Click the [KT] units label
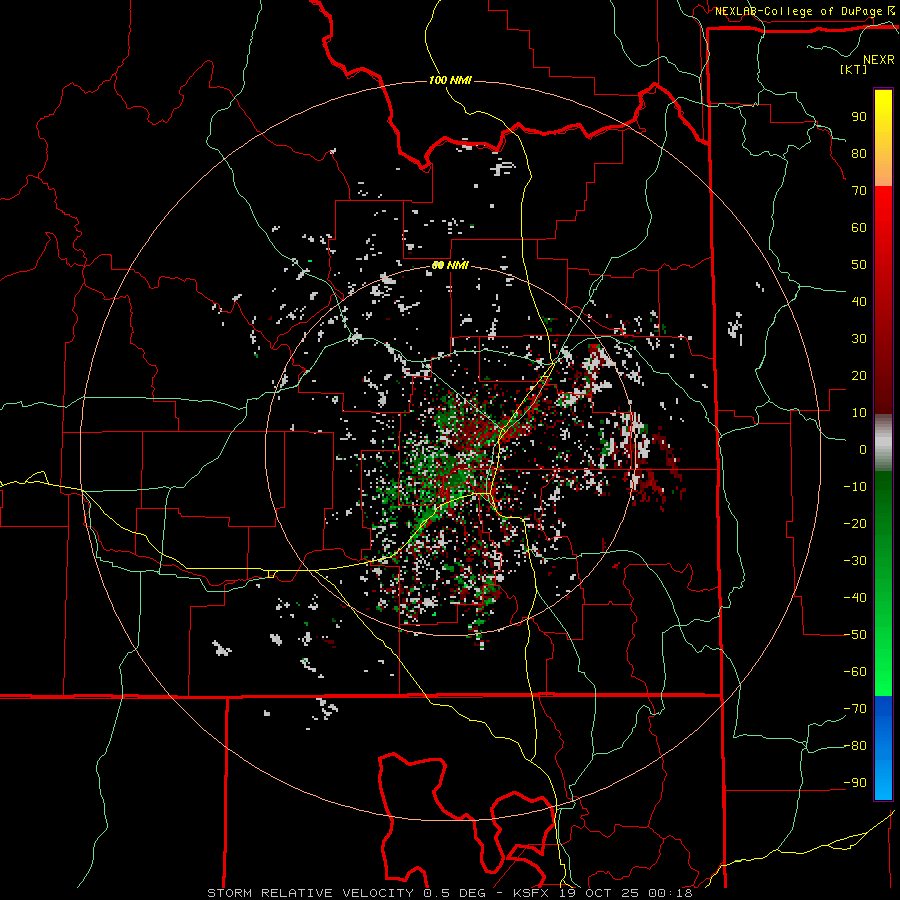900x900 pixels. click(x=853, y=69)
